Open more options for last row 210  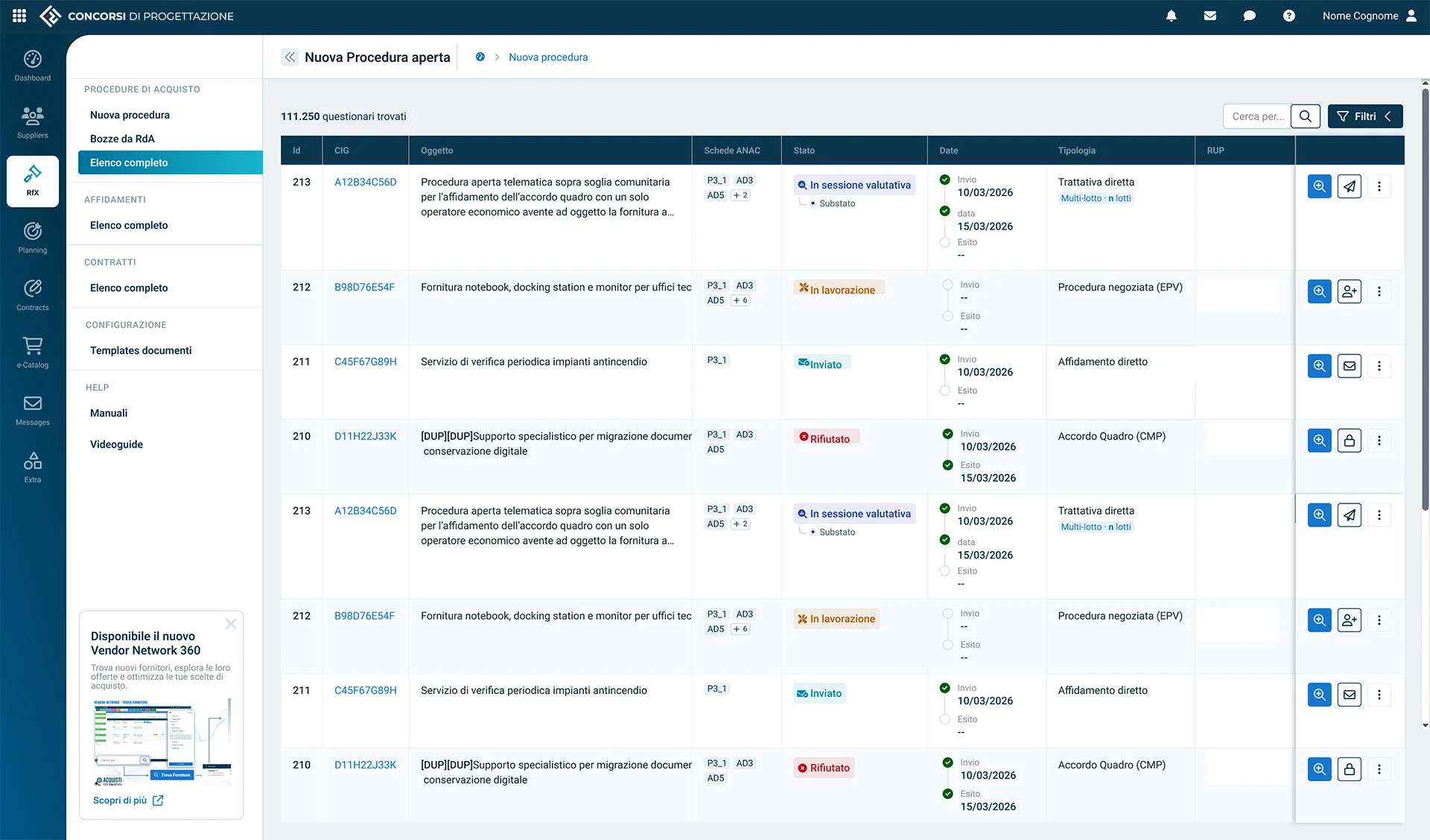pos(1379,769)
